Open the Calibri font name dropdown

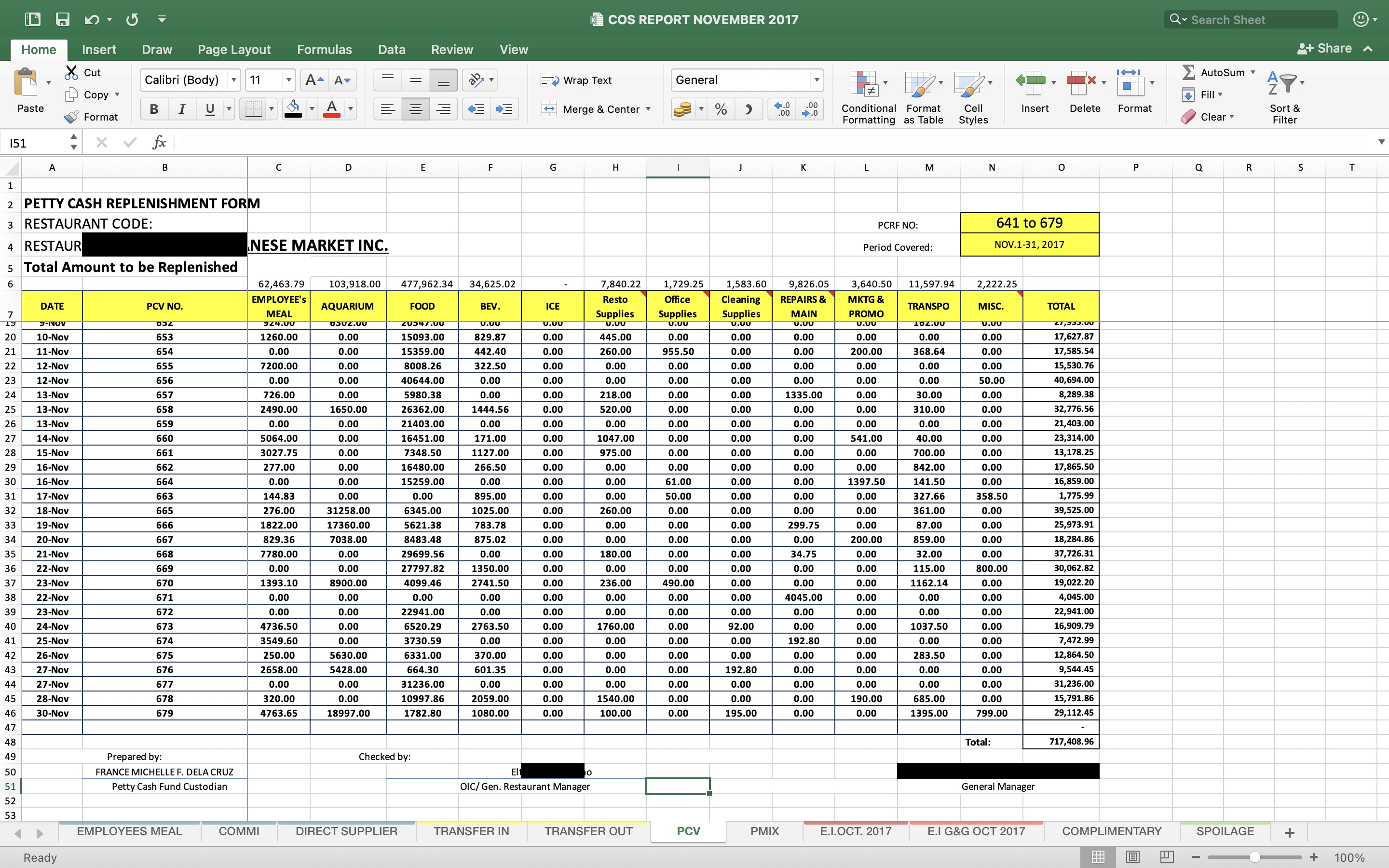pyautogui.click(x=233, y=80)
